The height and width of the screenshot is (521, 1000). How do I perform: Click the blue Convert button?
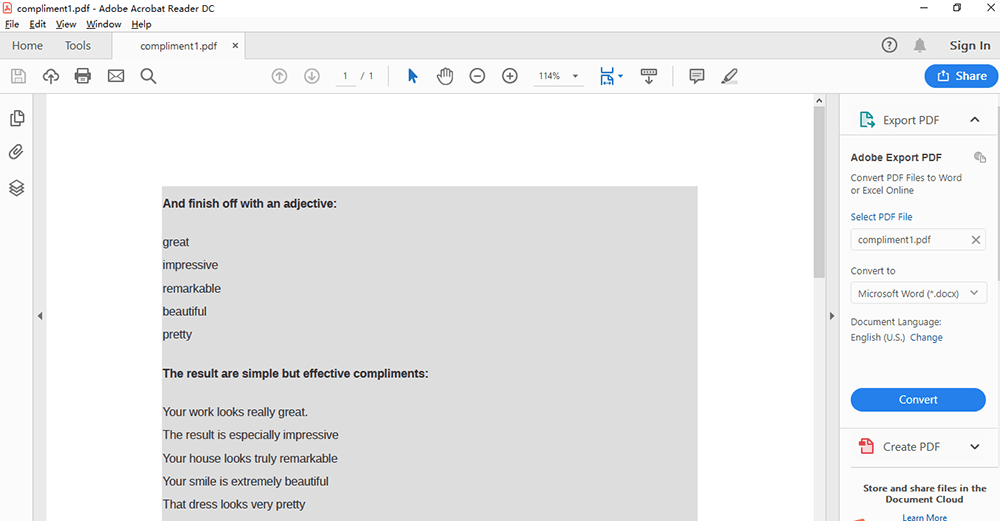(x=917, y=400)
